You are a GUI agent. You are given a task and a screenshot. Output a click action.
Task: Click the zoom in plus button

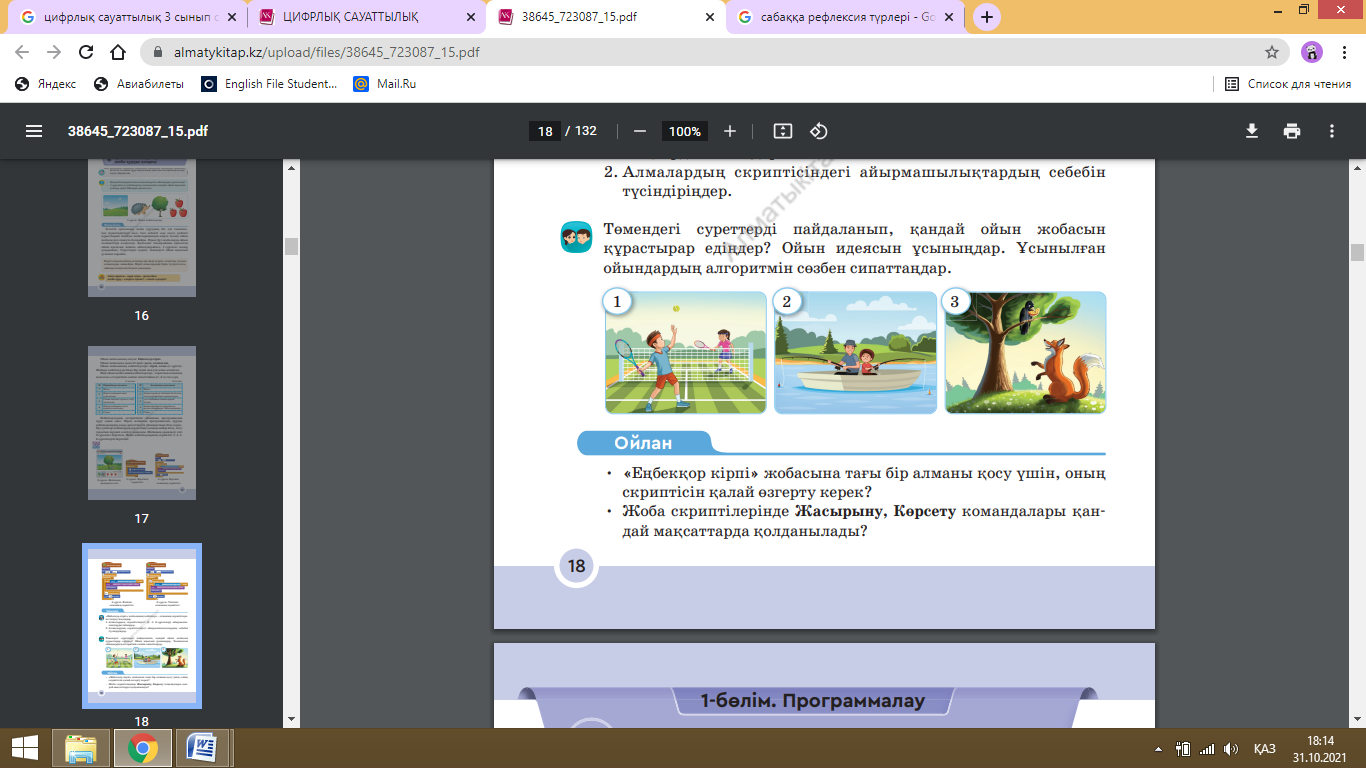tap(730, 131)
